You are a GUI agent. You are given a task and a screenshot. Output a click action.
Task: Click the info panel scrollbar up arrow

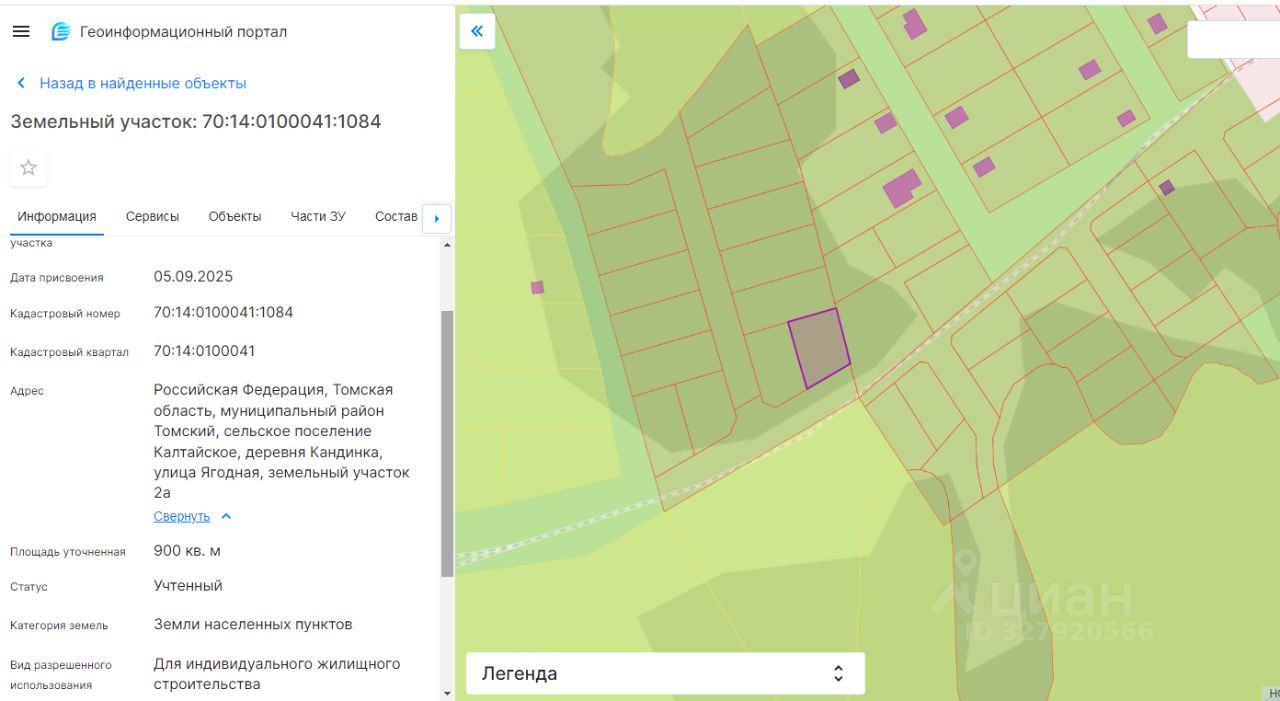click(447, 245)
